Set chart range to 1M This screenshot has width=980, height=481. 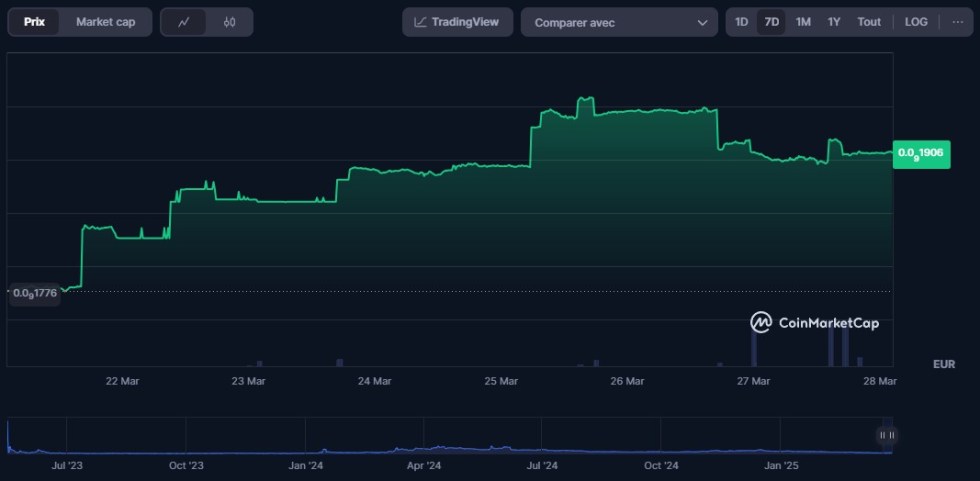(x=803, y=22)
